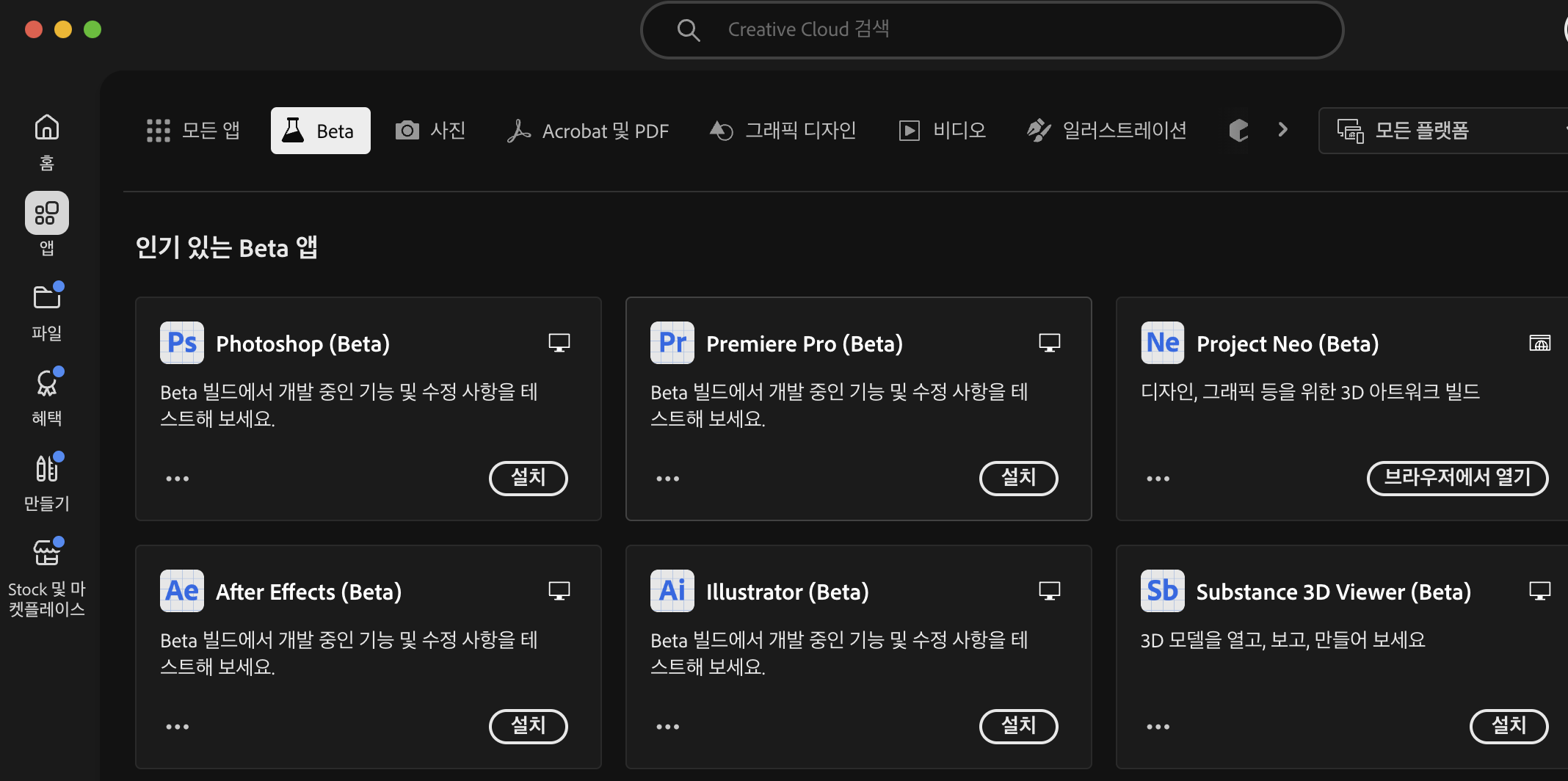
Task: Open more options for After Effects (Beta)
Action: click(178, 727)
